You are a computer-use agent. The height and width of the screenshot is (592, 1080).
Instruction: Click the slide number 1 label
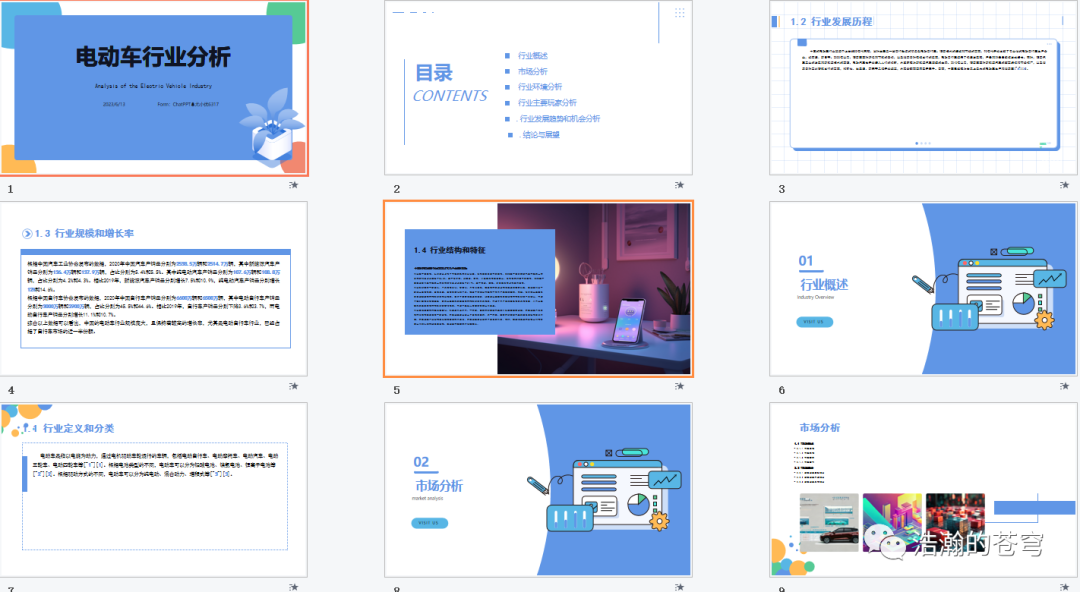click(10, 189)
